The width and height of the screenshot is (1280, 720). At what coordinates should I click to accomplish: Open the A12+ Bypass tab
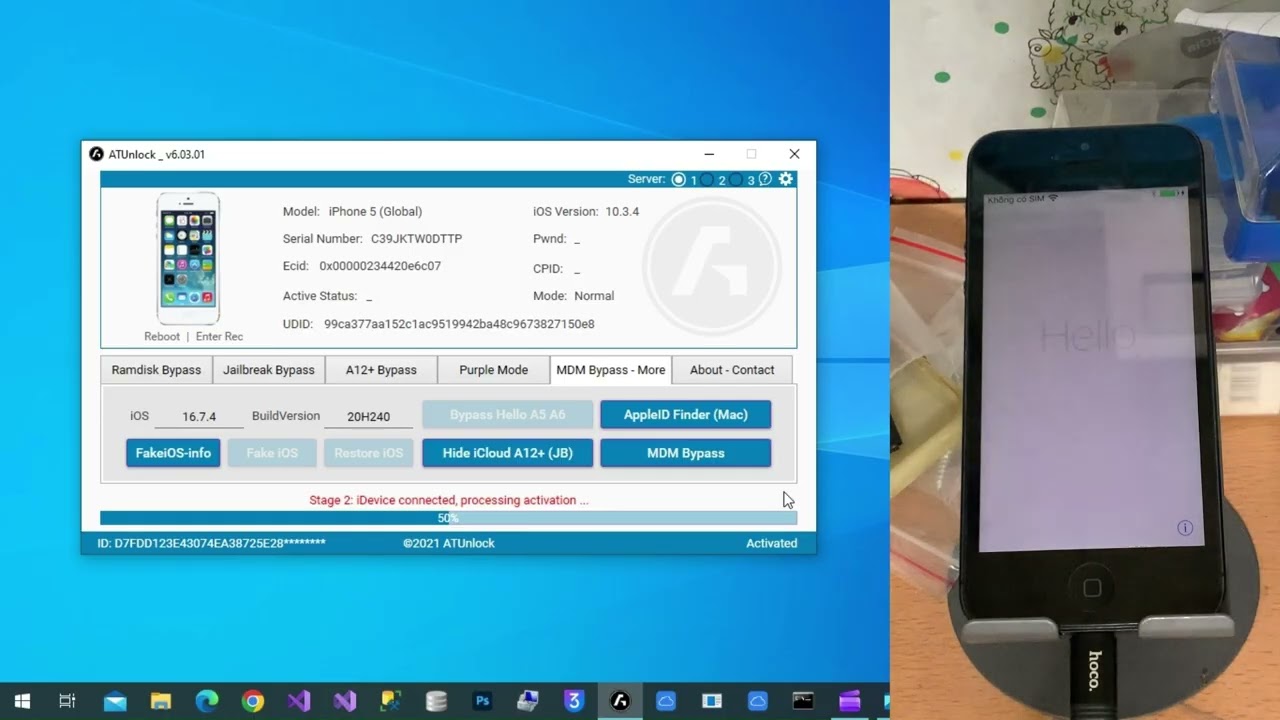pos(381,370)
